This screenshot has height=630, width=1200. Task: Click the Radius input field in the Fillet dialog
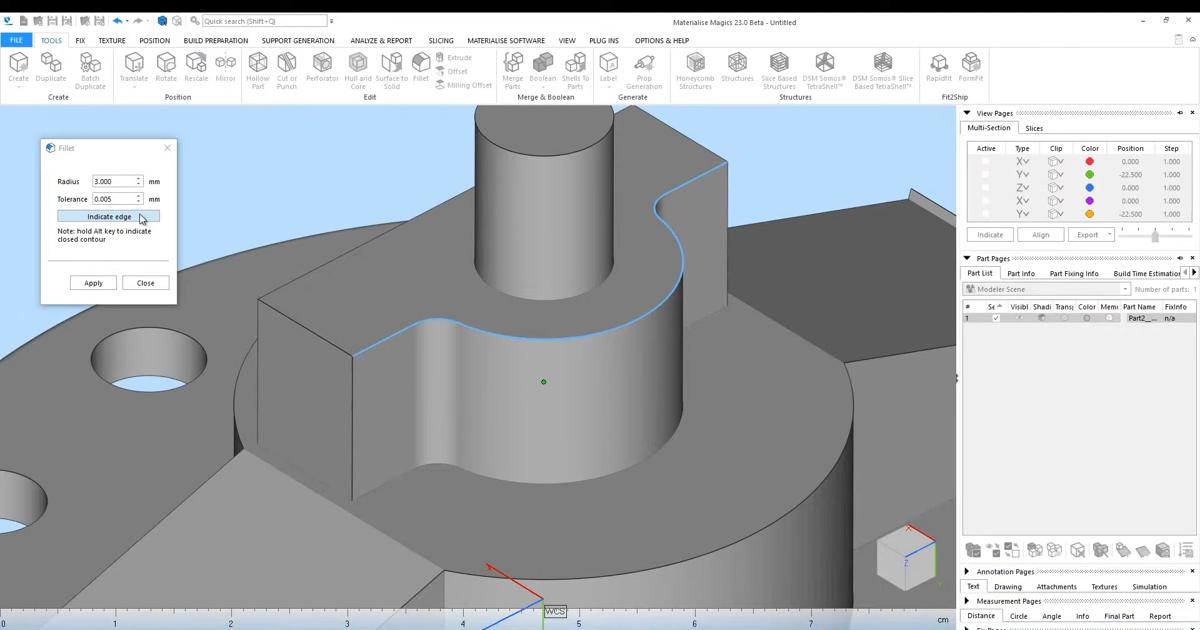[x=113, y=181]
